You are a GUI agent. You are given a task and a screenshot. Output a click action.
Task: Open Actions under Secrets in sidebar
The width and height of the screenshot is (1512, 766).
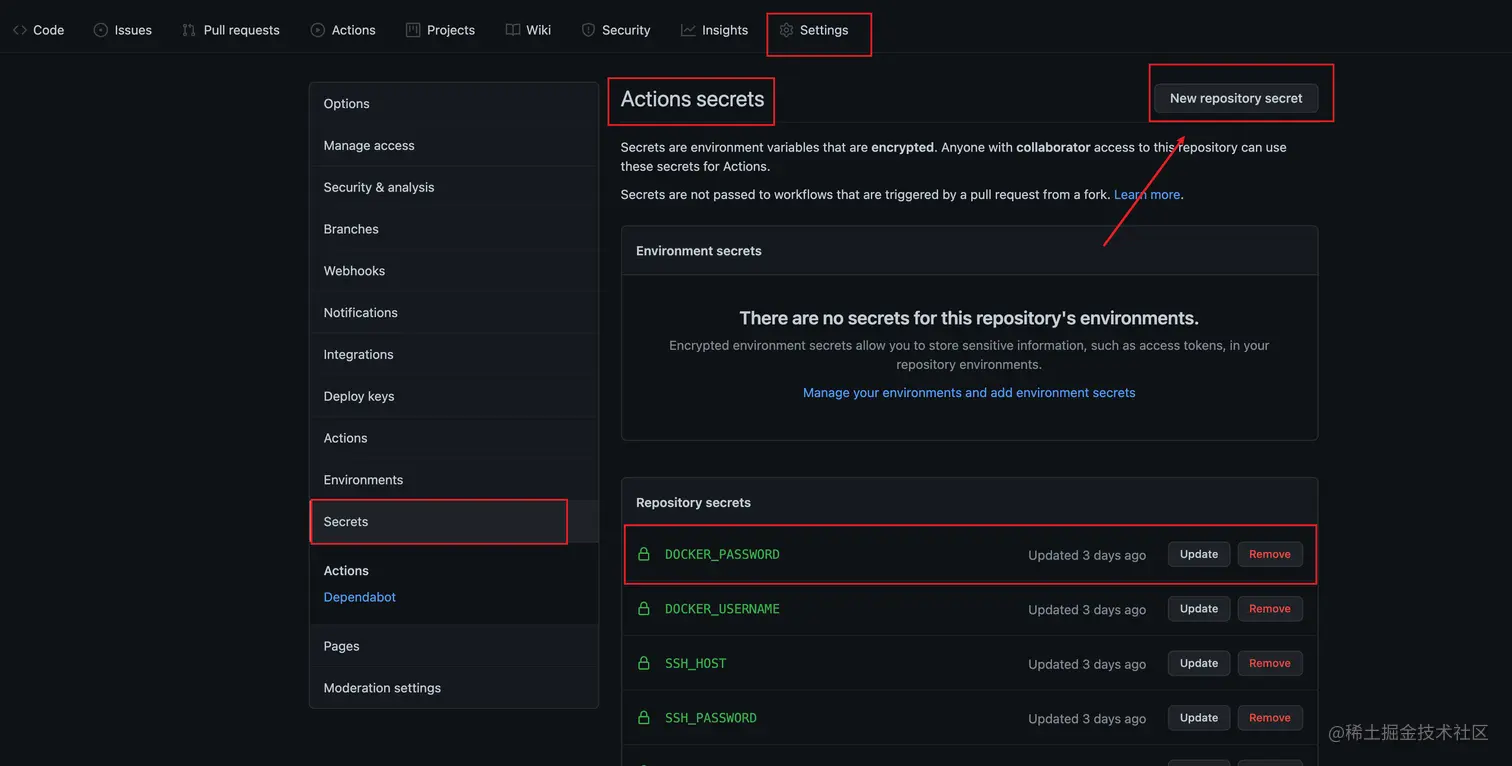coord(346,571)
